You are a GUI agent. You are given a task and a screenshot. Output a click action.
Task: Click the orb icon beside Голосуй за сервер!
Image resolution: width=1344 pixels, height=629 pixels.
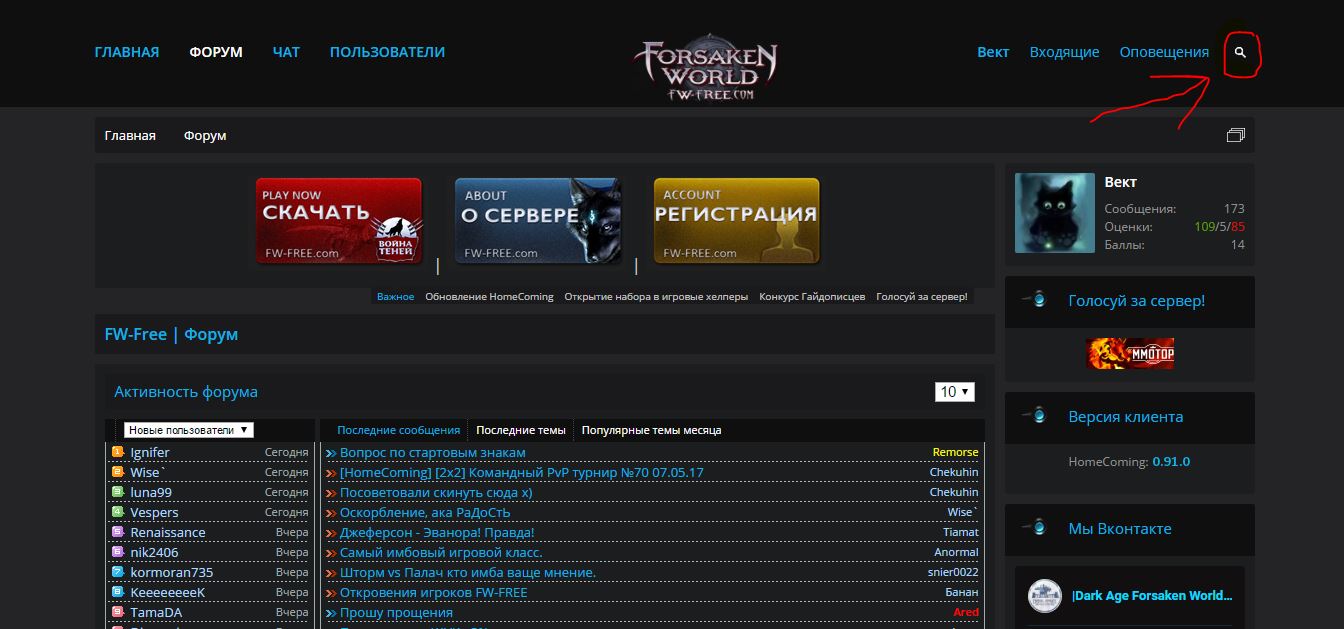coord(1036,300)
